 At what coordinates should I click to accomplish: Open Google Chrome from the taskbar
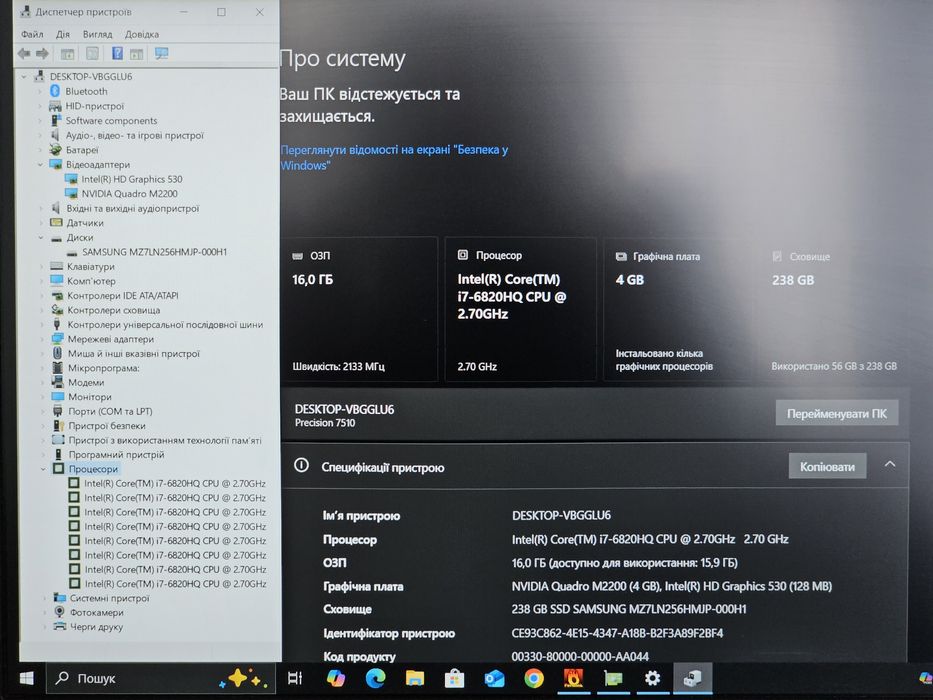click(x=534, y=678)
